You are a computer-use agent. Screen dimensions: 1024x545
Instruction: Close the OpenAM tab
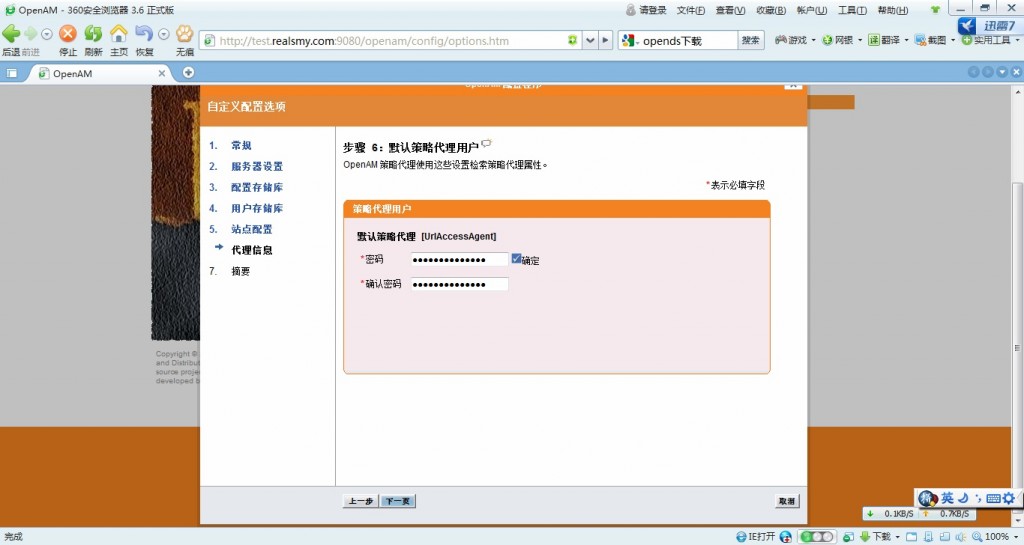point(161,74)
